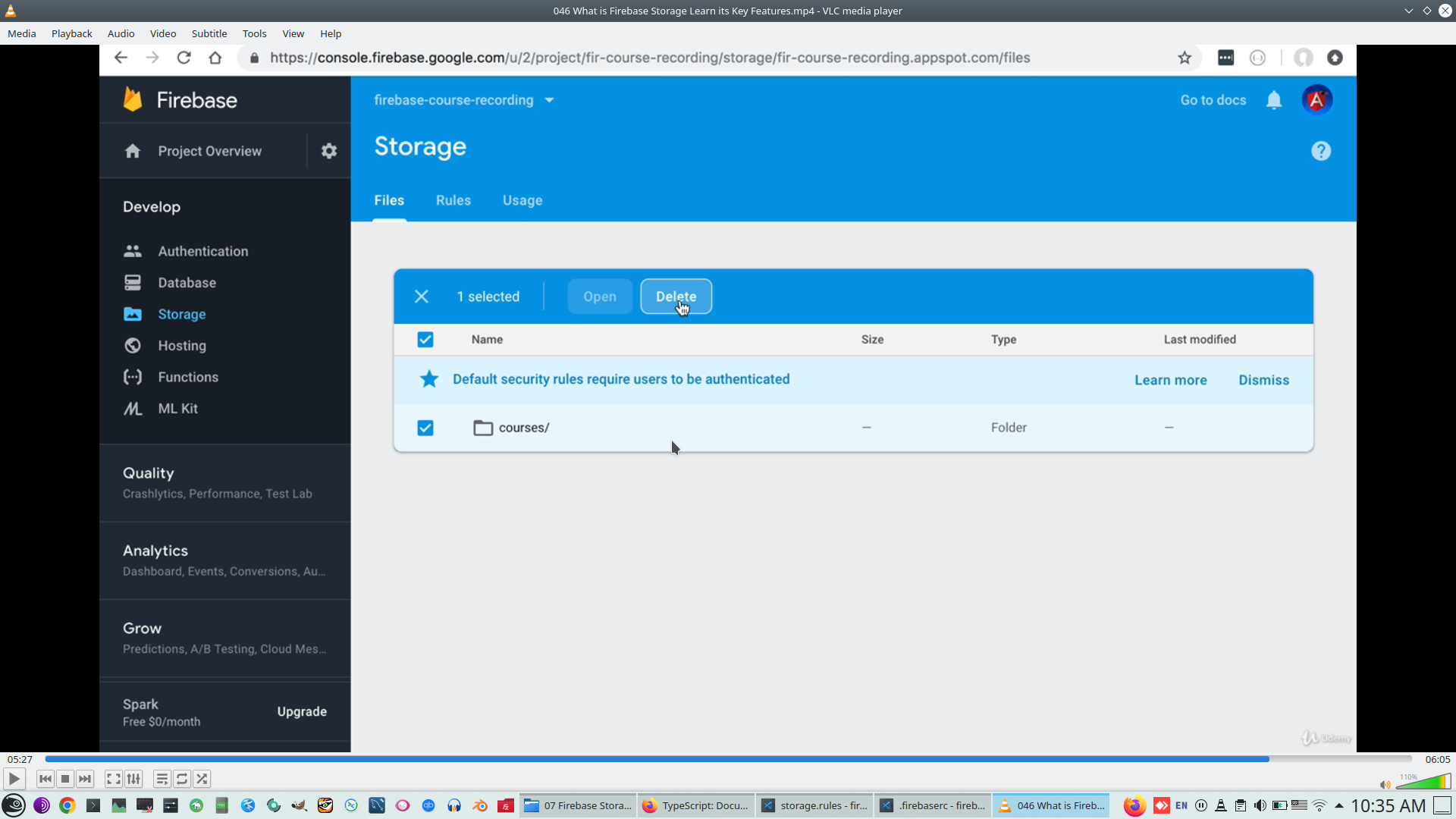Viewport: 1456px width, 819px height.
Task: Open the Database section
Action: [x=188, y=282]
